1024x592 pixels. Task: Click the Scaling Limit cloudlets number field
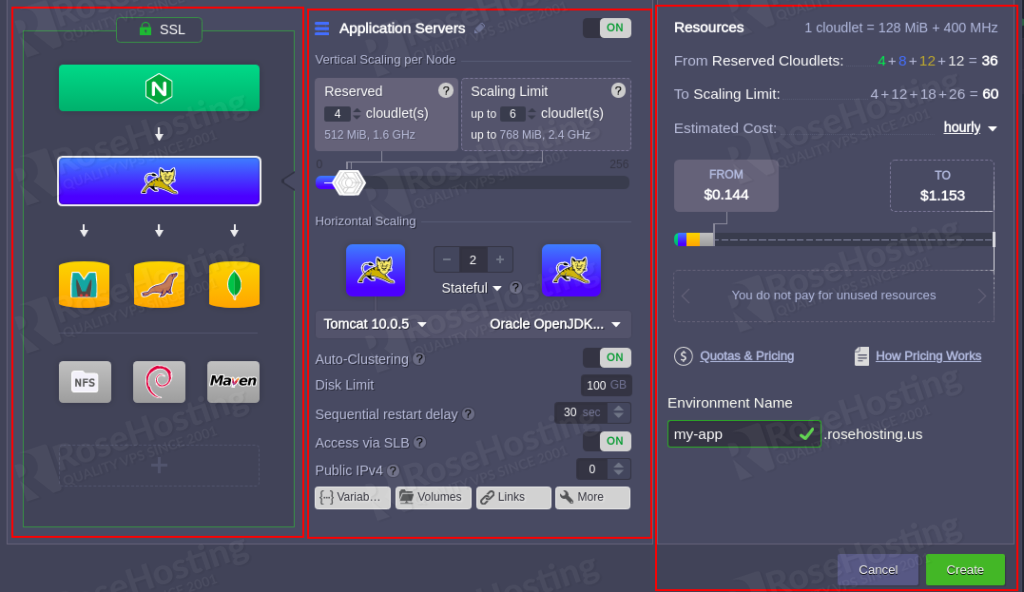pos(513,114)
